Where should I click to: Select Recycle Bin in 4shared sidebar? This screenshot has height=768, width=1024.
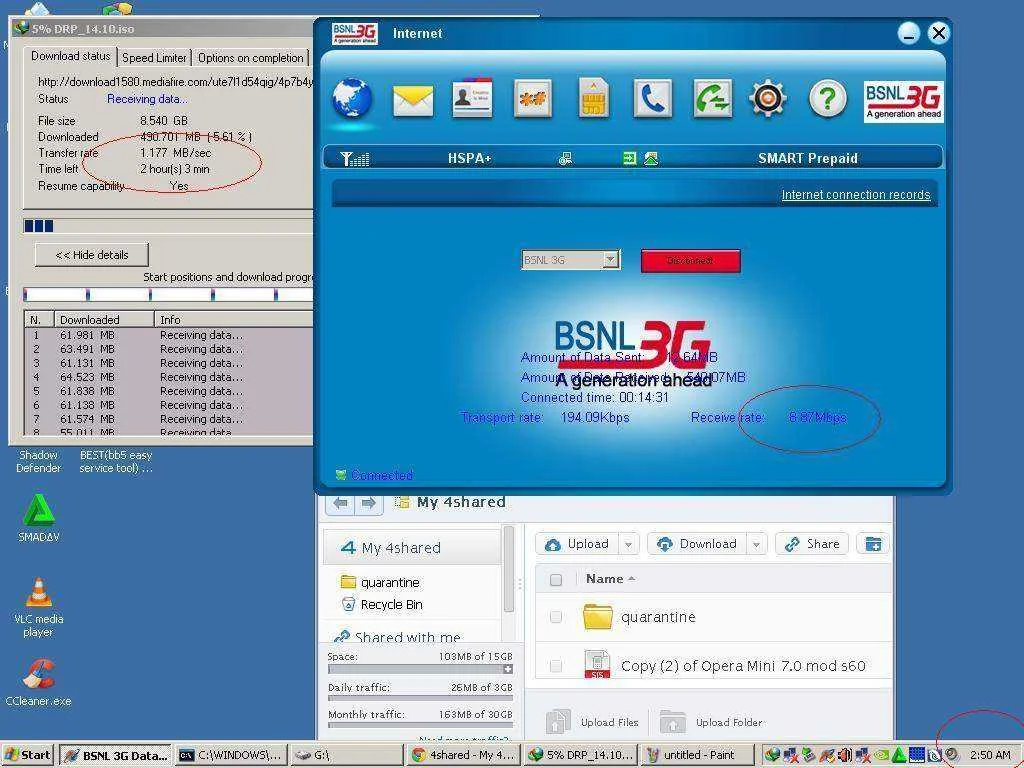pos(383,605)
